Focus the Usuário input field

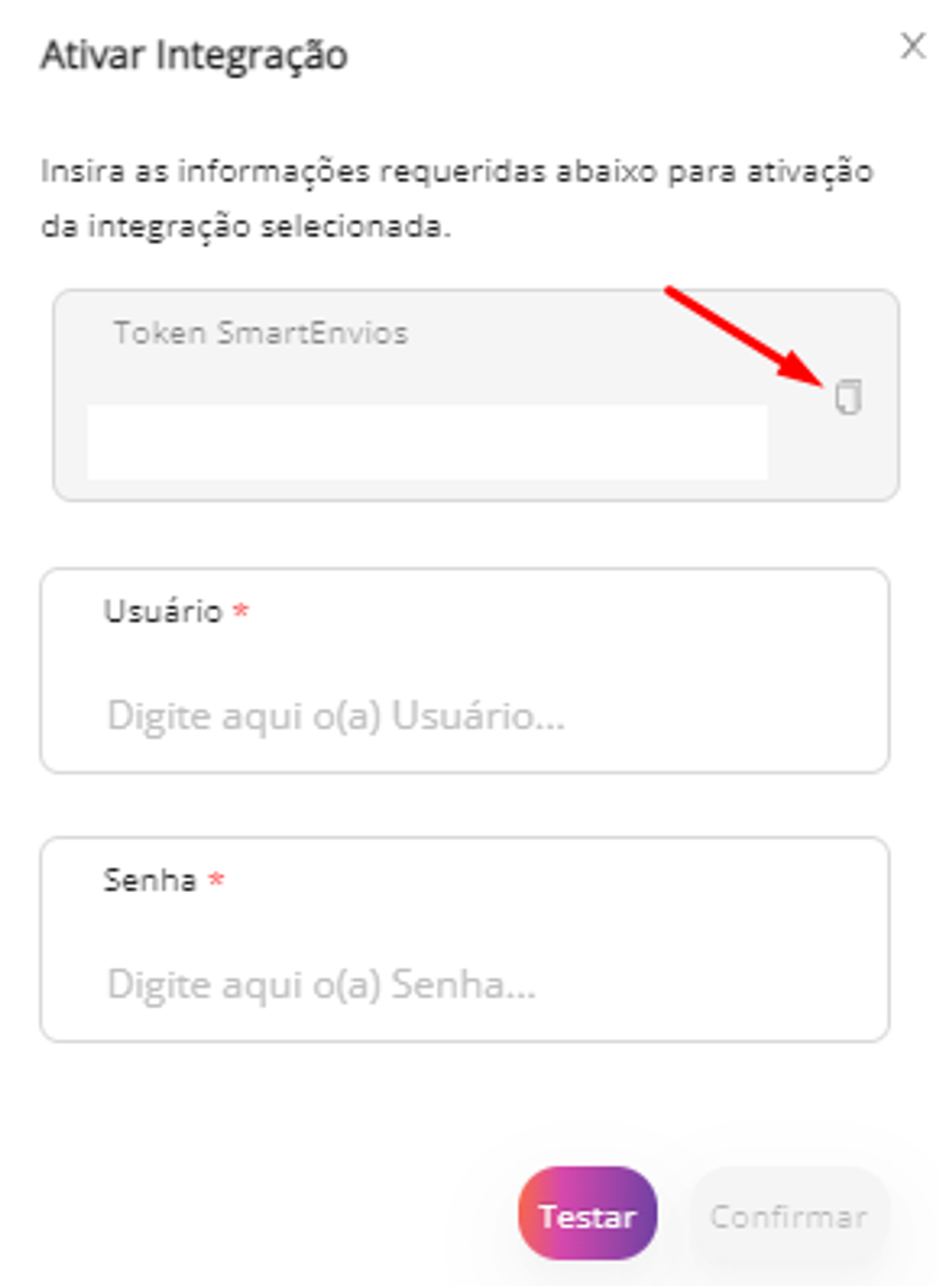coord(465,670)
